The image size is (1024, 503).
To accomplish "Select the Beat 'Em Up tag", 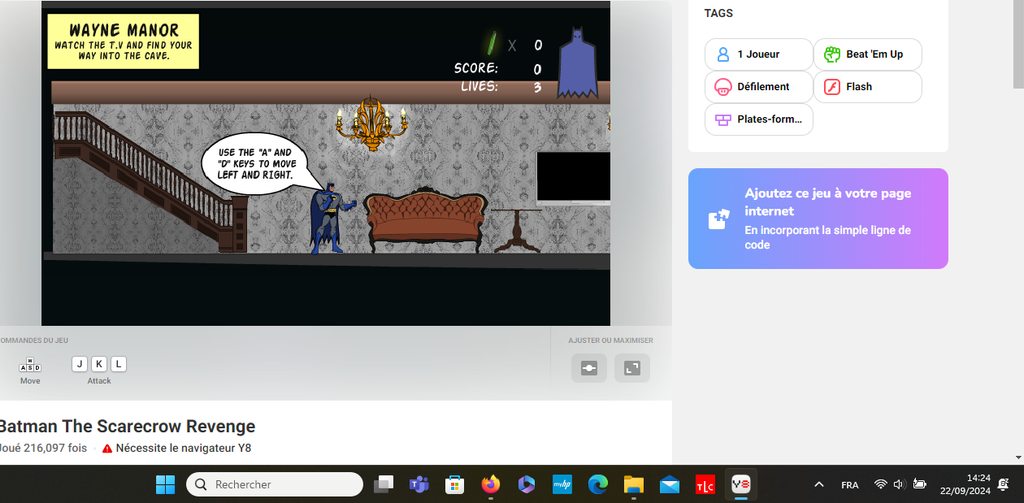I will [866, 54].
